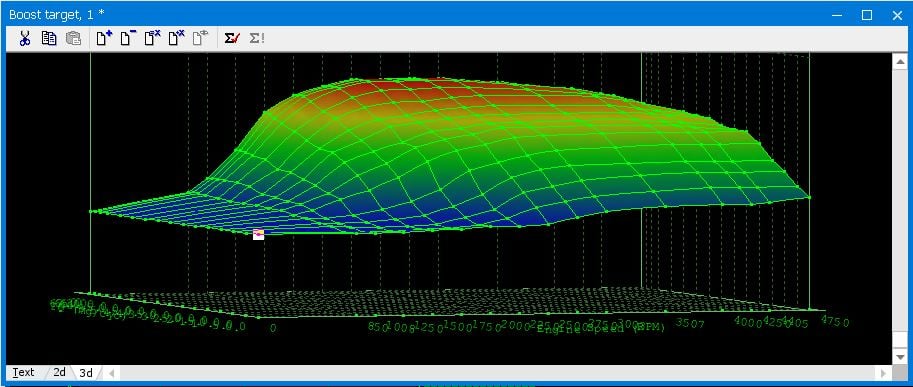Screen dimensions: 913x387
Task: Click the horizontal scrollbar left arrow
Action: [111, 373]
